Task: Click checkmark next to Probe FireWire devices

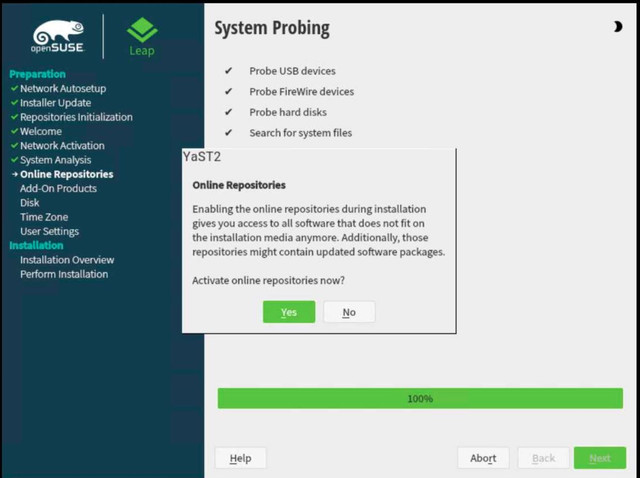Action: click(229, 91)
